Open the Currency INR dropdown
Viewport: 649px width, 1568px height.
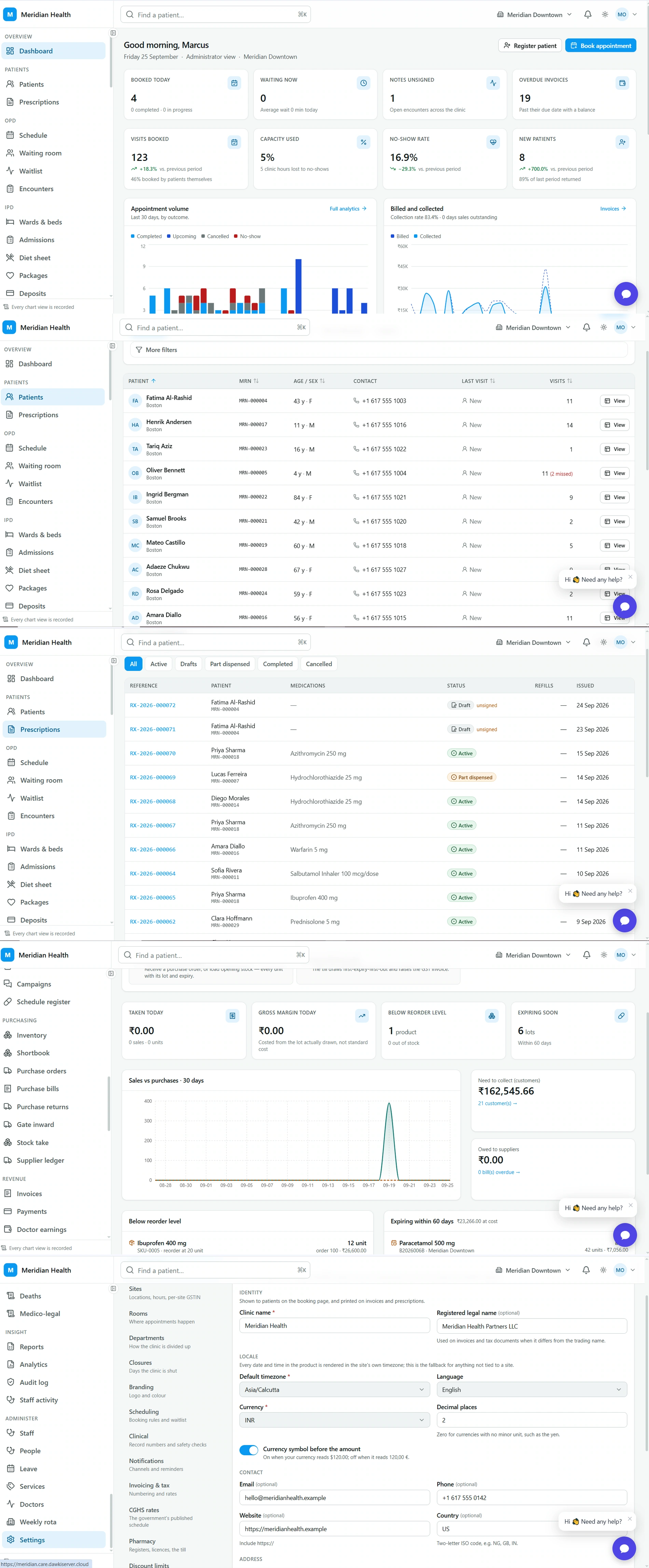click(x=334, y=1420)
